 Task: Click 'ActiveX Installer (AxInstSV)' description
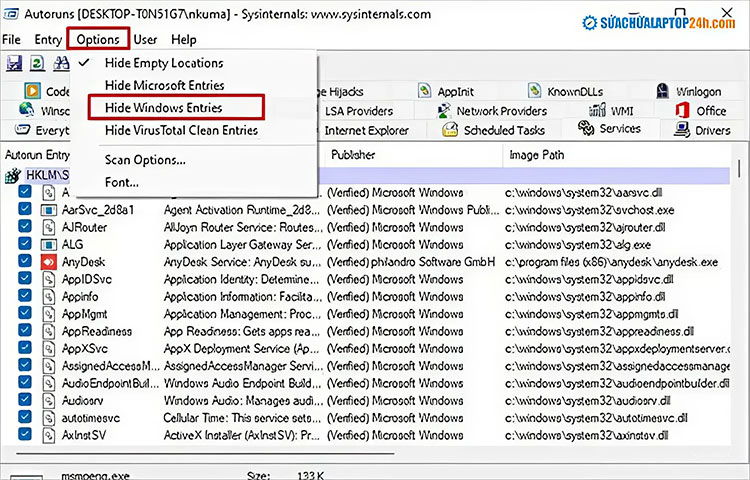pyautogui.click(x=242, y=436)
